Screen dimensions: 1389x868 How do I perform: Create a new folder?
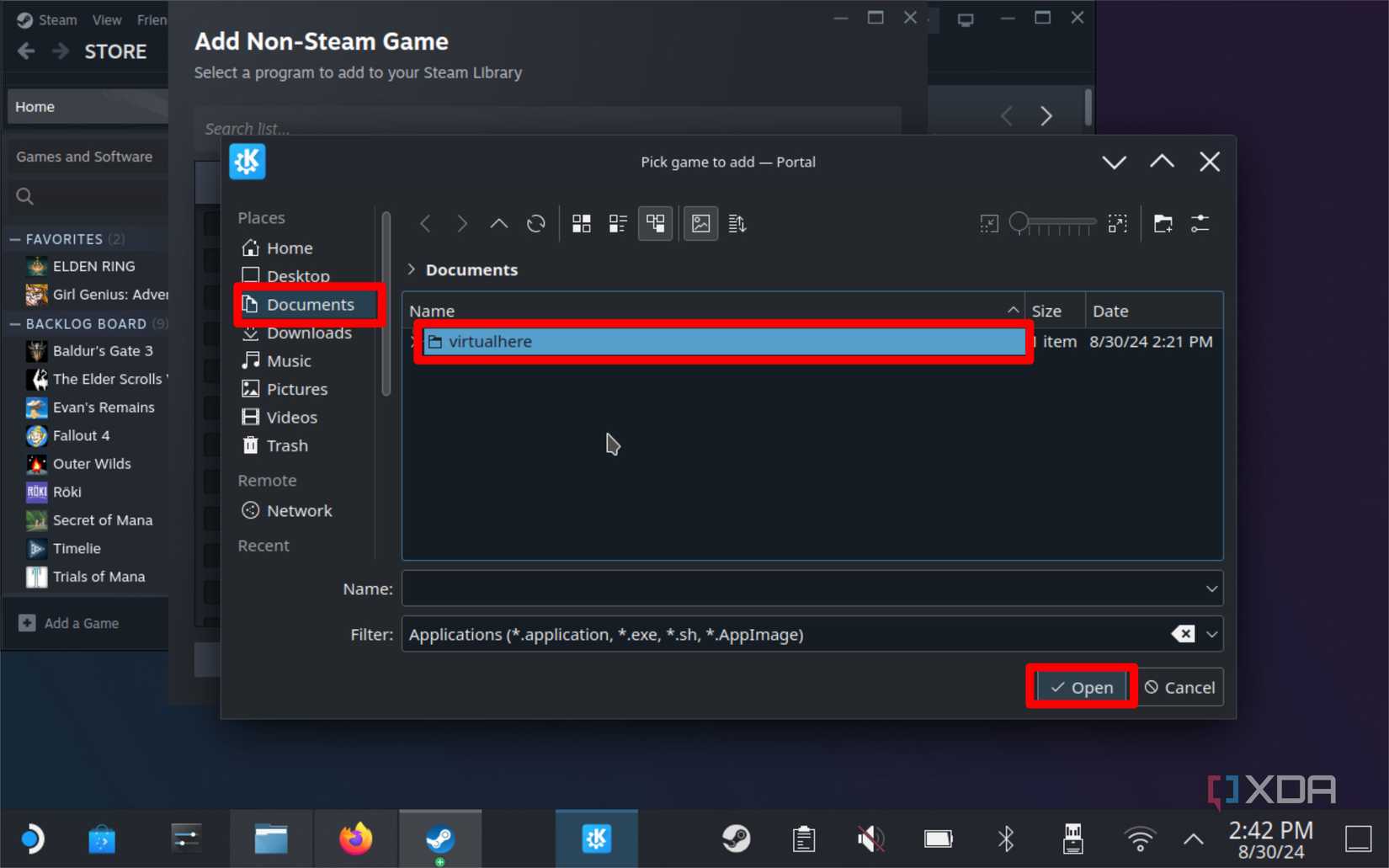coord(1163,223)
